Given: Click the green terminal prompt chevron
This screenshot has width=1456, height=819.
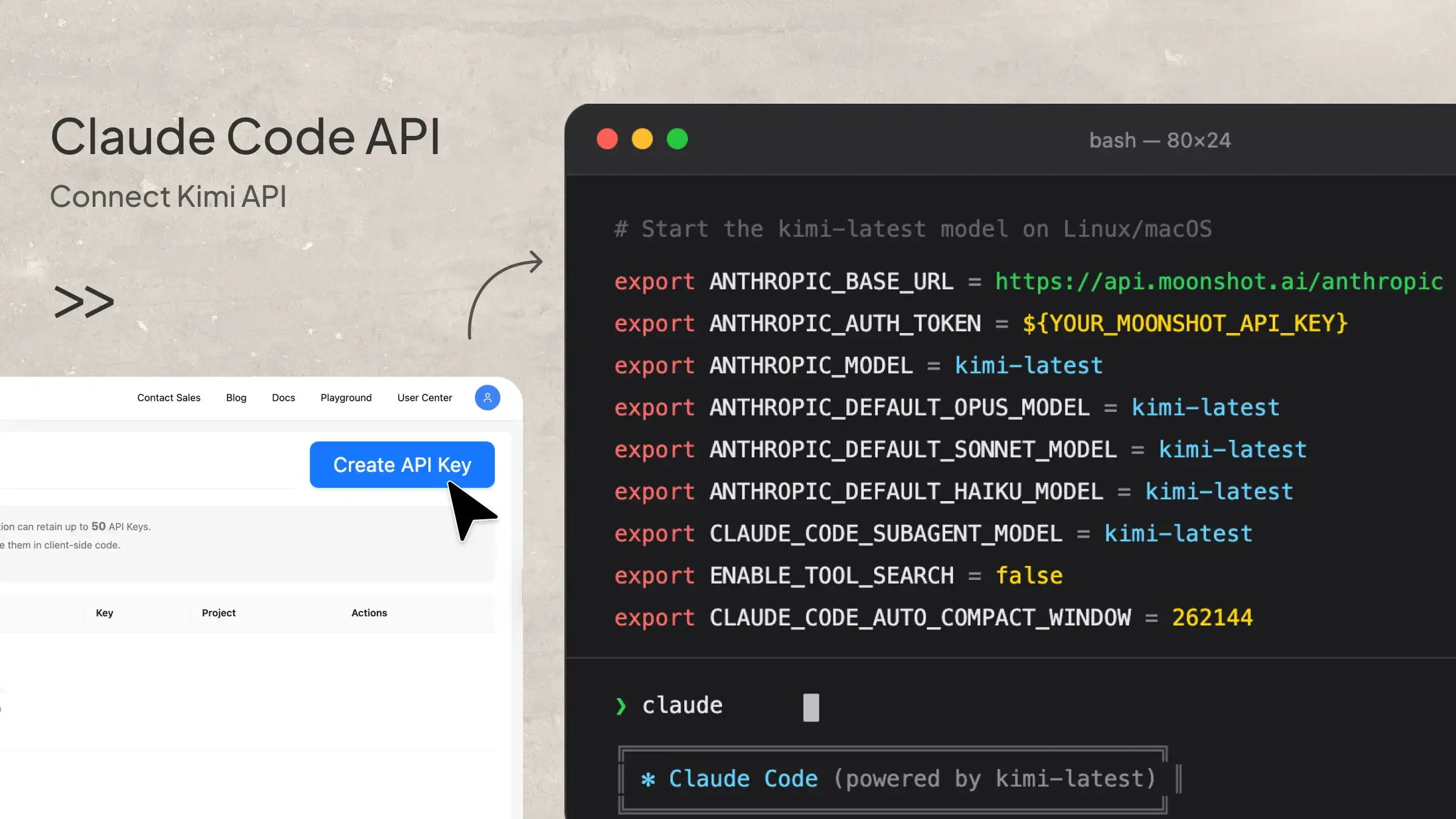Looking at the screenshot, I should pos(621,706).
